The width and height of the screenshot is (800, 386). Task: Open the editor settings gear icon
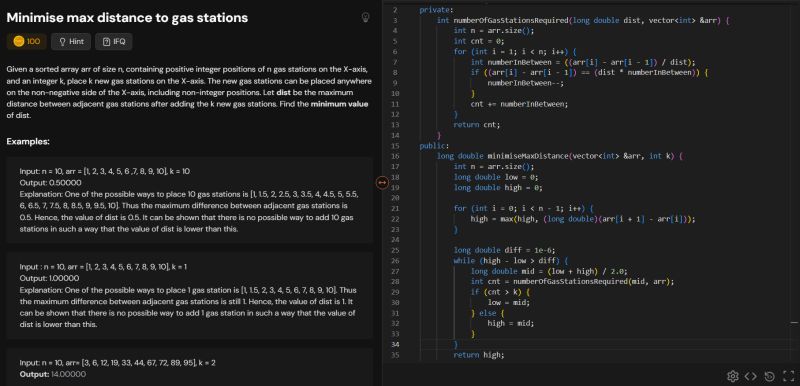coord(732,376)
